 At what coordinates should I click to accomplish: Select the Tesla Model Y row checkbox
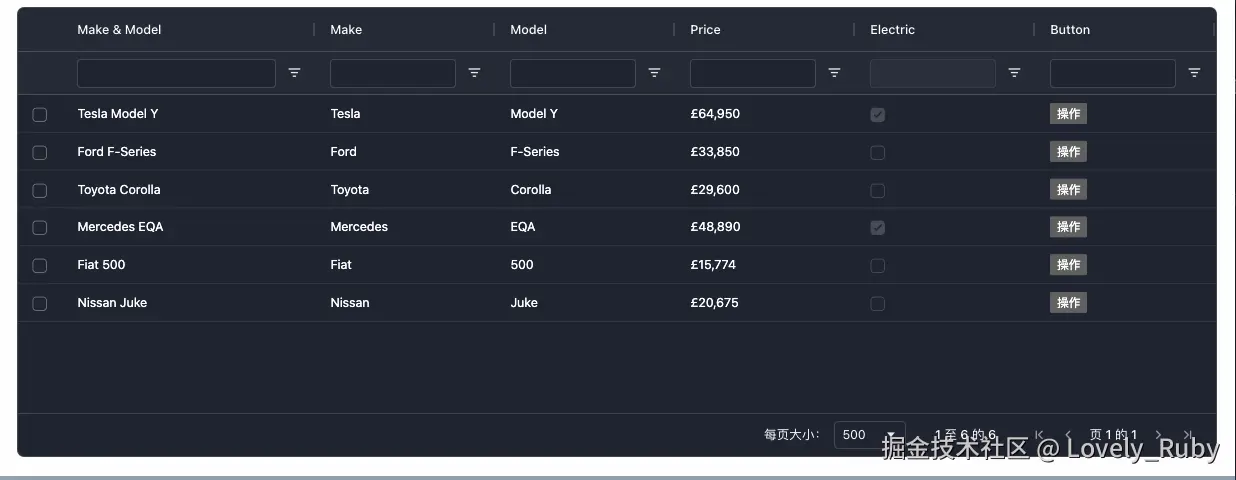click(x=40, y=115)
